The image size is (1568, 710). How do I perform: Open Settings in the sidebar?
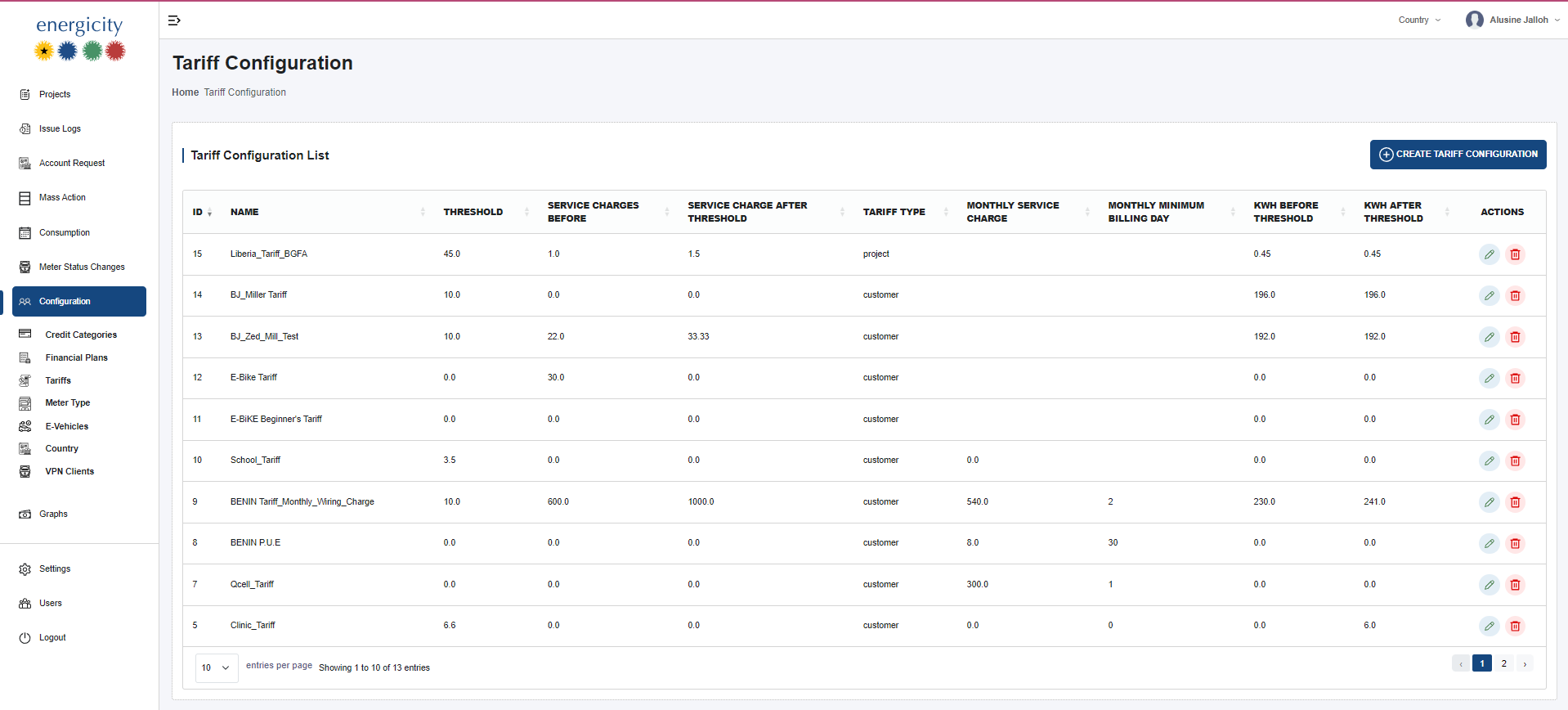point(55,568)
